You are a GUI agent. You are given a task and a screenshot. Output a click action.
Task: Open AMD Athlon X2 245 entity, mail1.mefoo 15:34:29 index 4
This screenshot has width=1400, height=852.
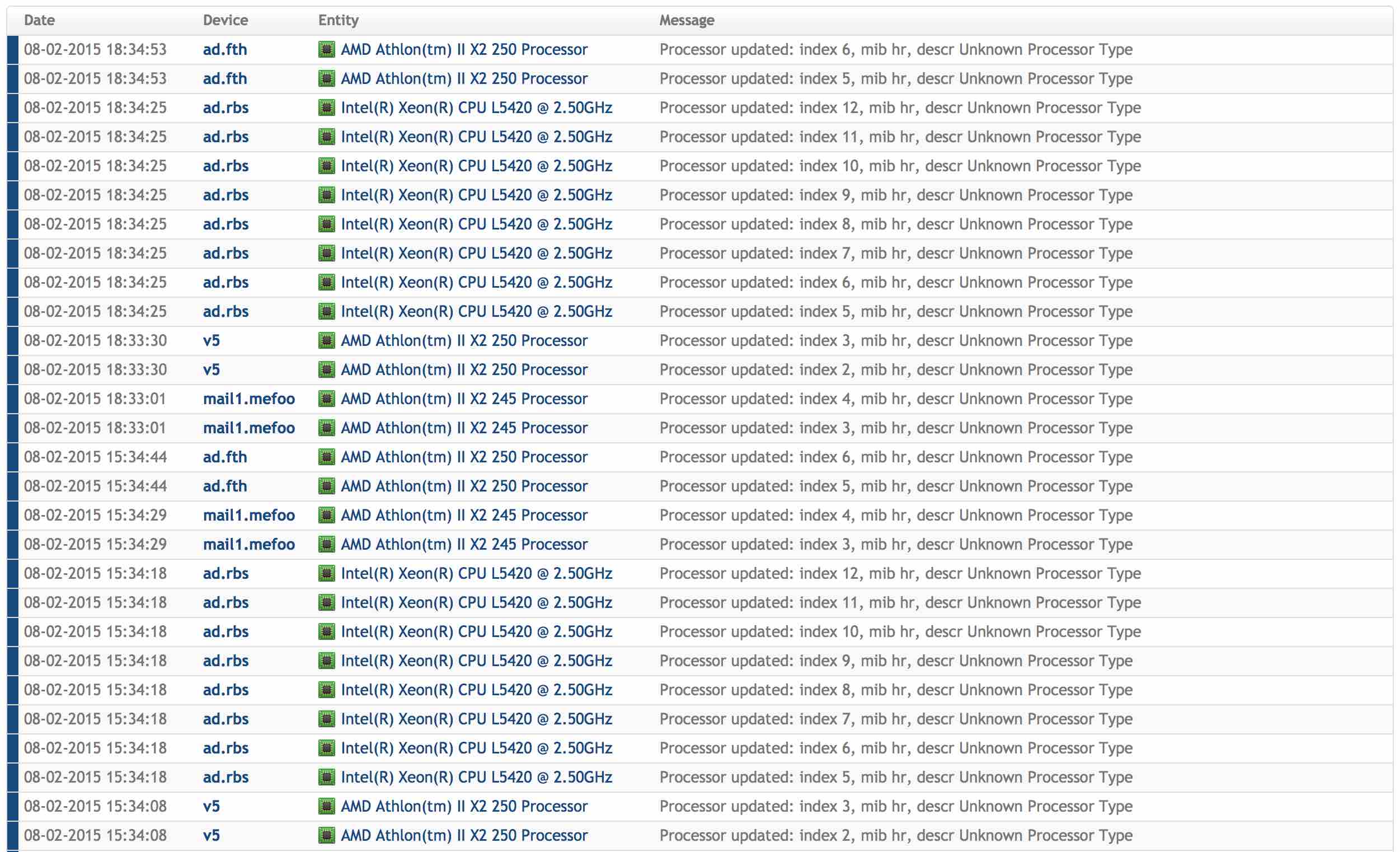(464, 515)
